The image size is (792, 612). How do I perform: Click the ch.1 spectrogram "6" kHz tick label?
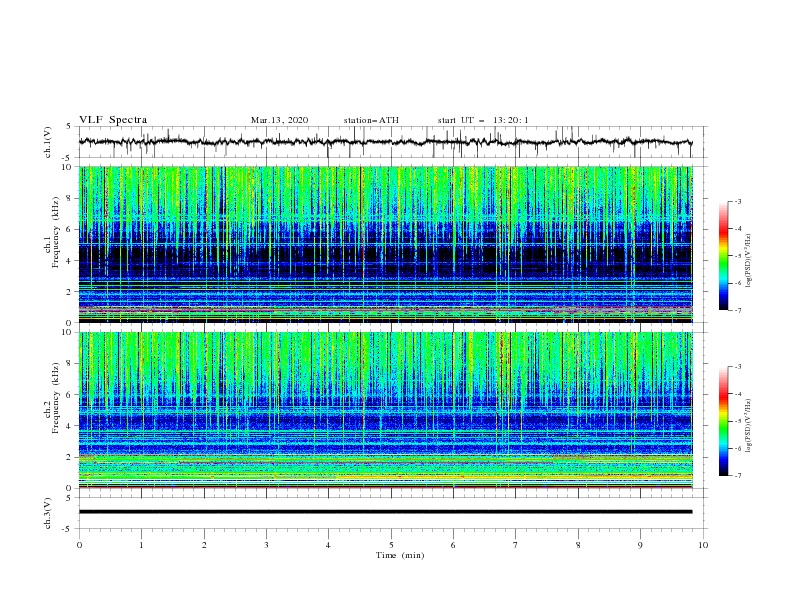pyautogui.click(x=70, y=229)
